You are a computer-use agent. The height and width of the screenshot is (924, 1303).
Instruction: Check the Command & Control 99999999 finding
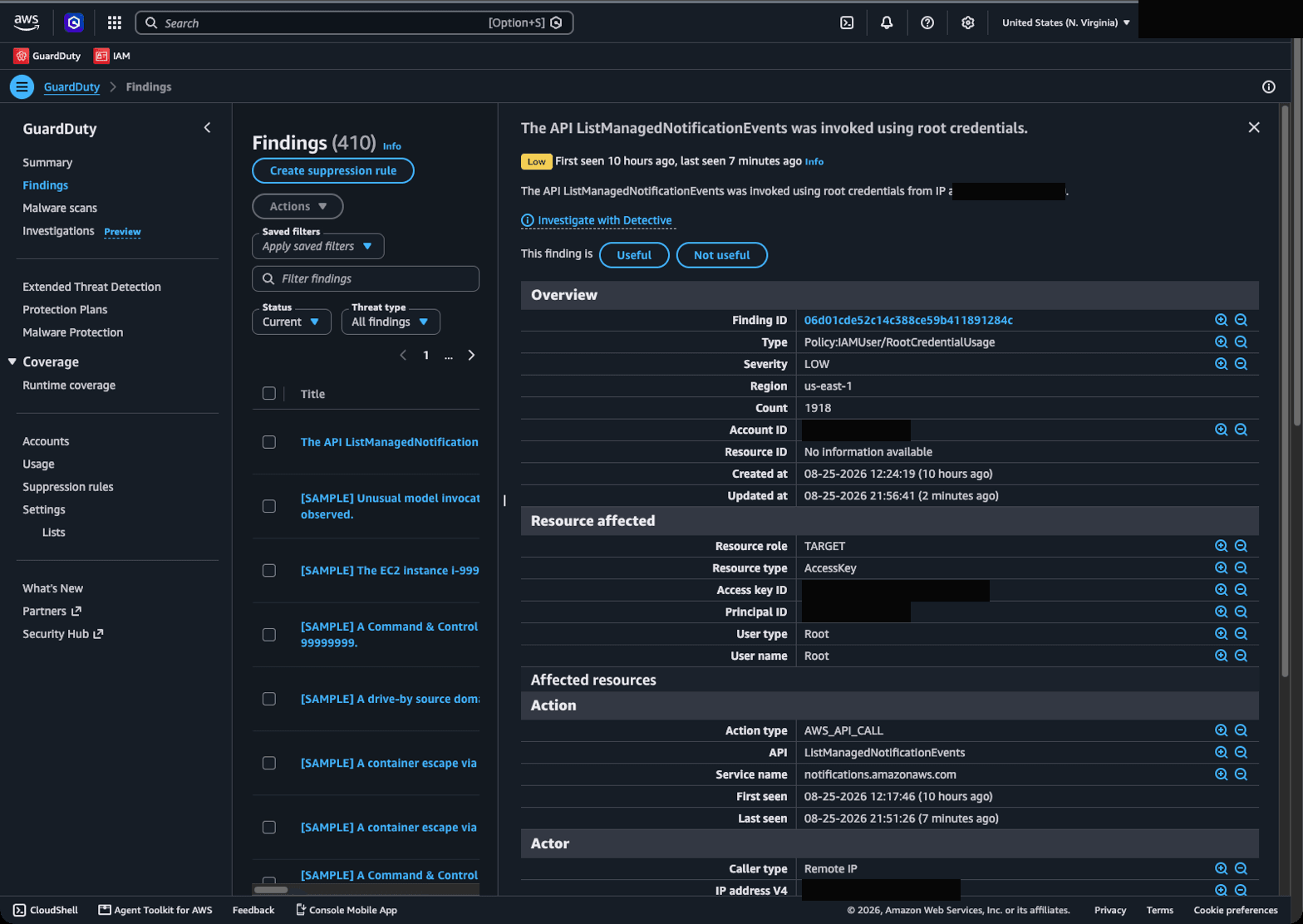click(x=269, y=634)
